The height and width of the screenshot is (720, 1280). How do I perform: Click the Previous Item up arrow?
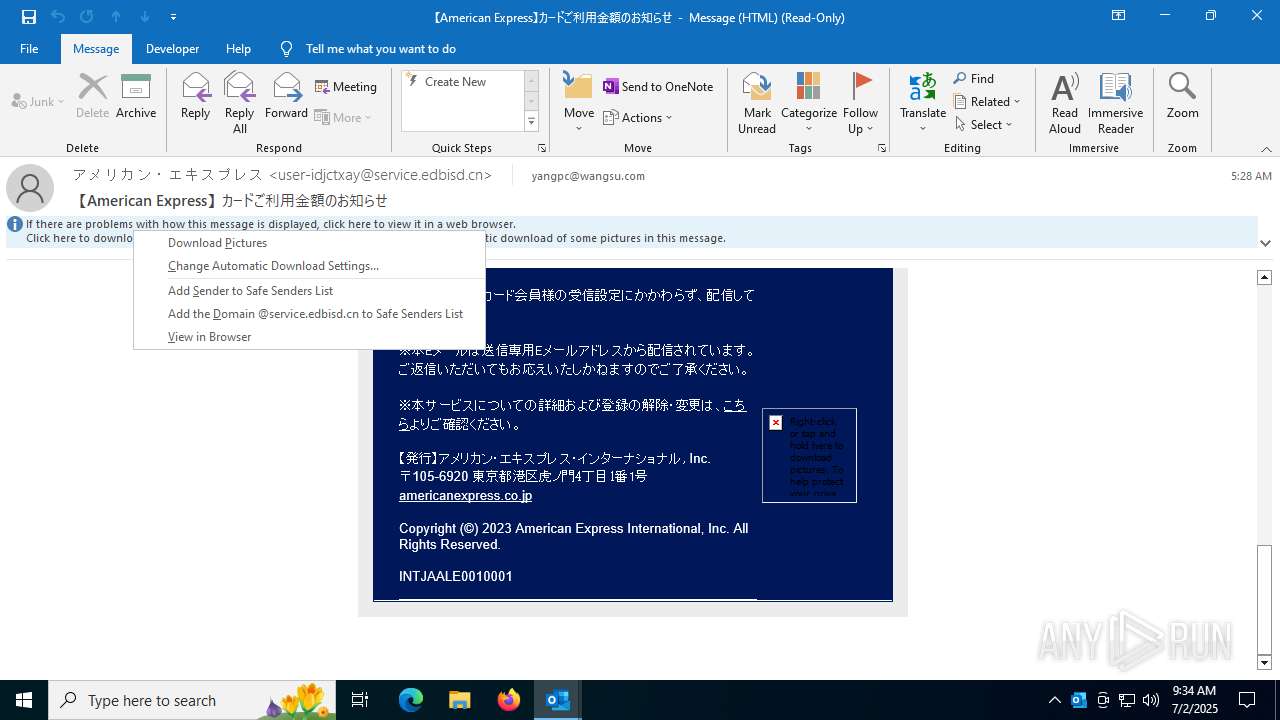116,17
